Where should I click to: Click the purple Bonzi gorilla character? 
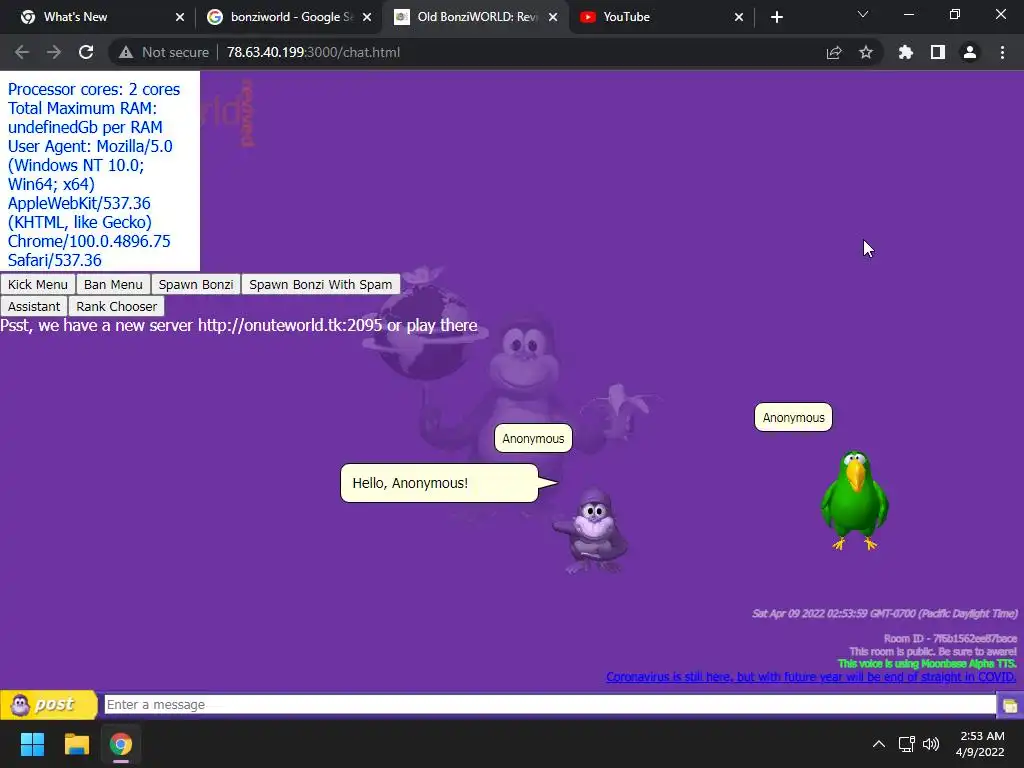(x=591, y=531)
